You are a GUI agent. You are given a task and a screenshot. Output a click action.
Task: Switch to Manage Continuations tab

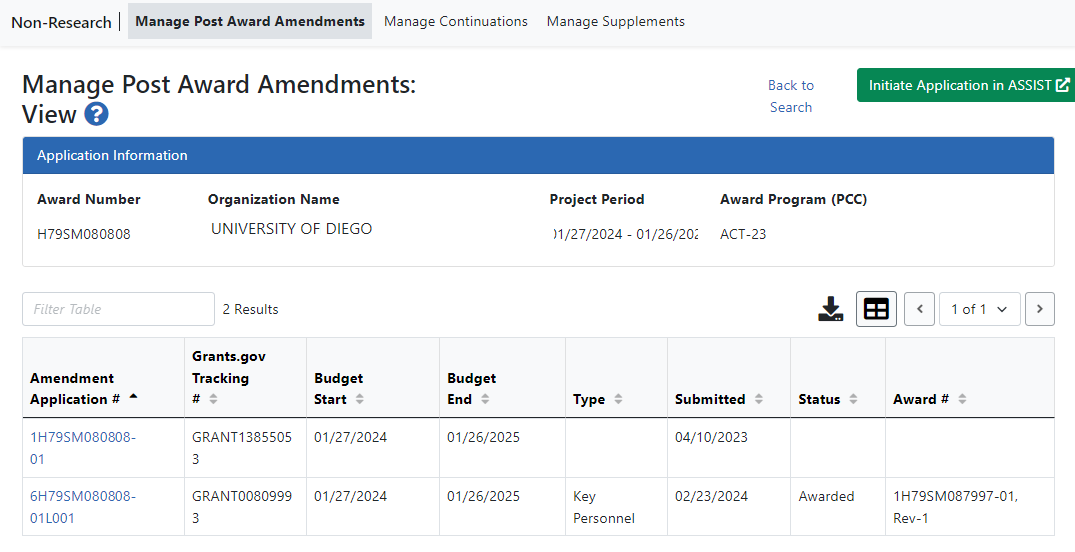456,21
